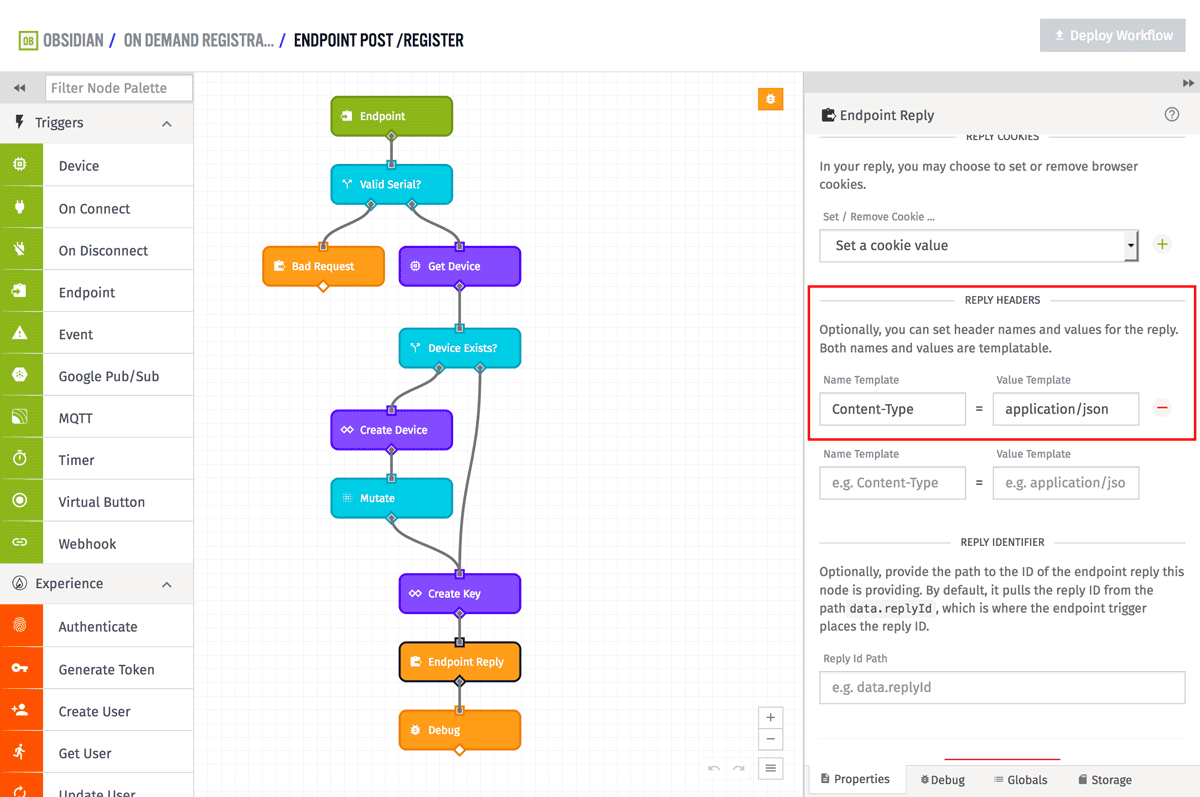Collapse the Experience palette section
Image resolution: width=1200 pixels, height=797 pixels.
coord(167,584)
